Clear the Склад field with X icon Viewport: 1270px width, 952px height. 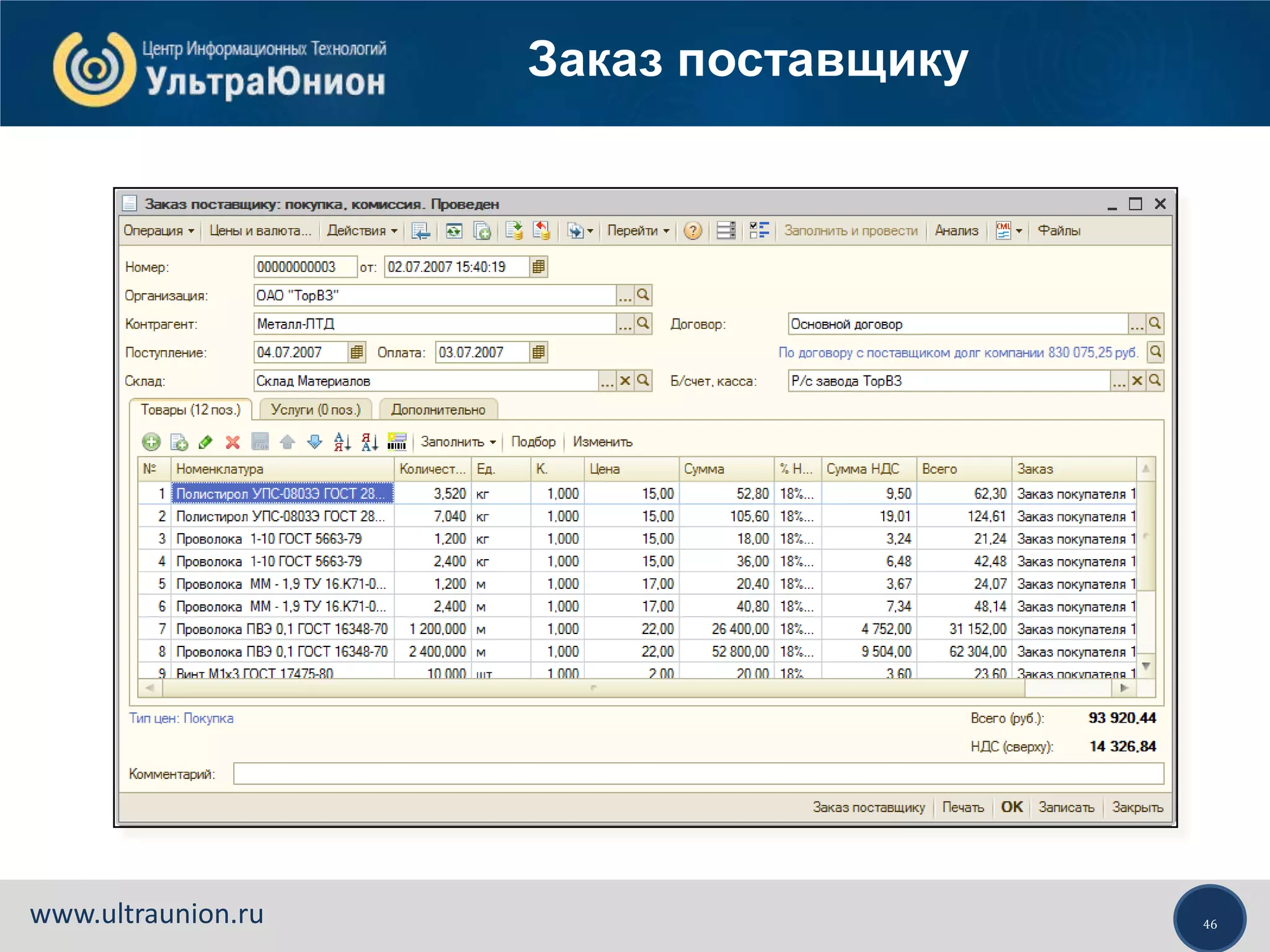click(625, 381)
